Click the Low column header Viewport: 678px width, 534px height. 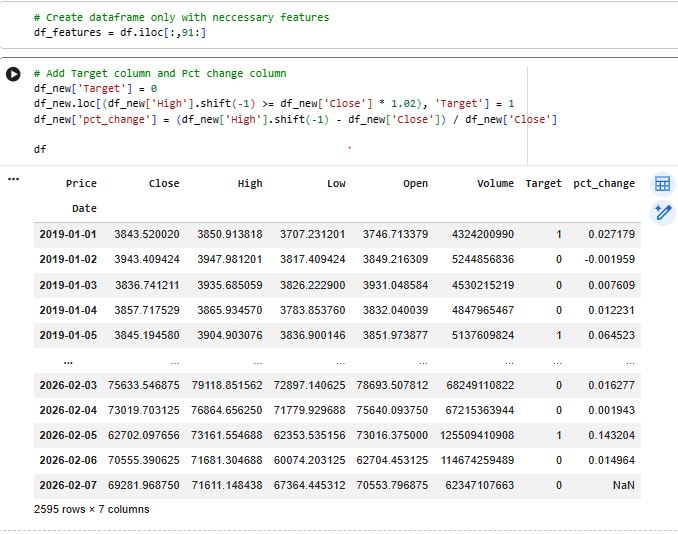[x=336, y=184]
